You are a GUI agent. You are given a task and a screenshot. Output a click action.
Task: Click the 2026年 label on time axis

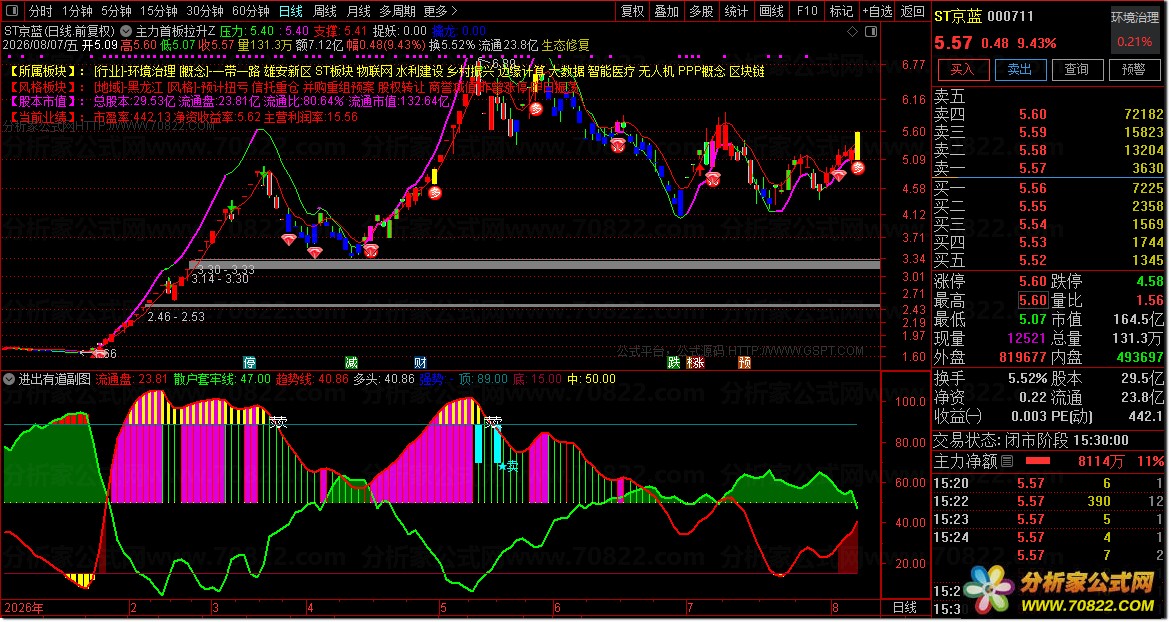tap(23, 608)
